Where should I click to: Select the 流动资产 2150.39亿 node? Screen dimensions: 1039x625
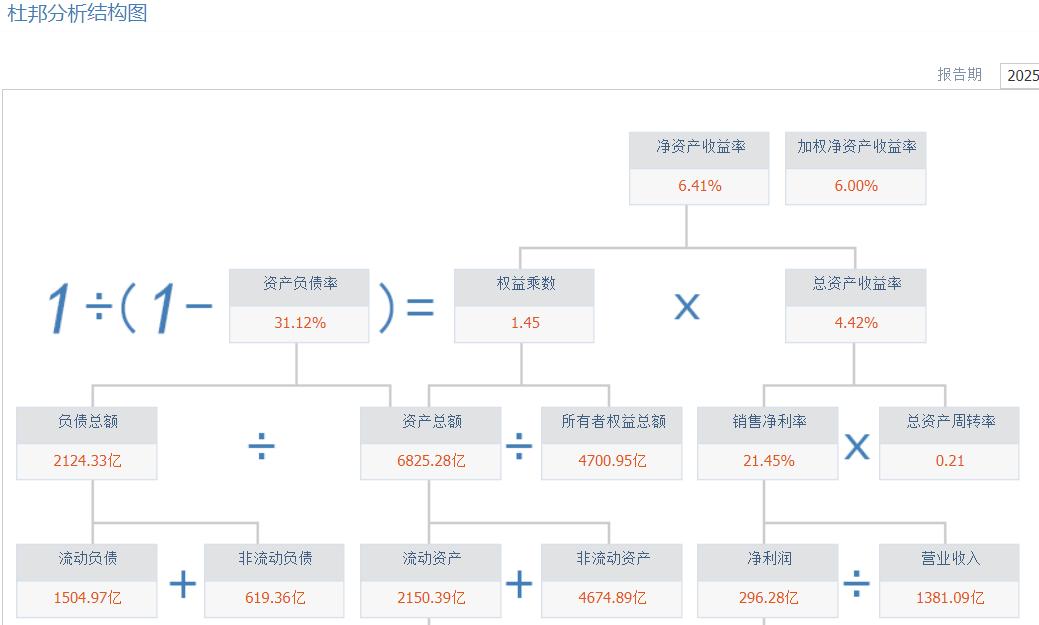point(430,578)
